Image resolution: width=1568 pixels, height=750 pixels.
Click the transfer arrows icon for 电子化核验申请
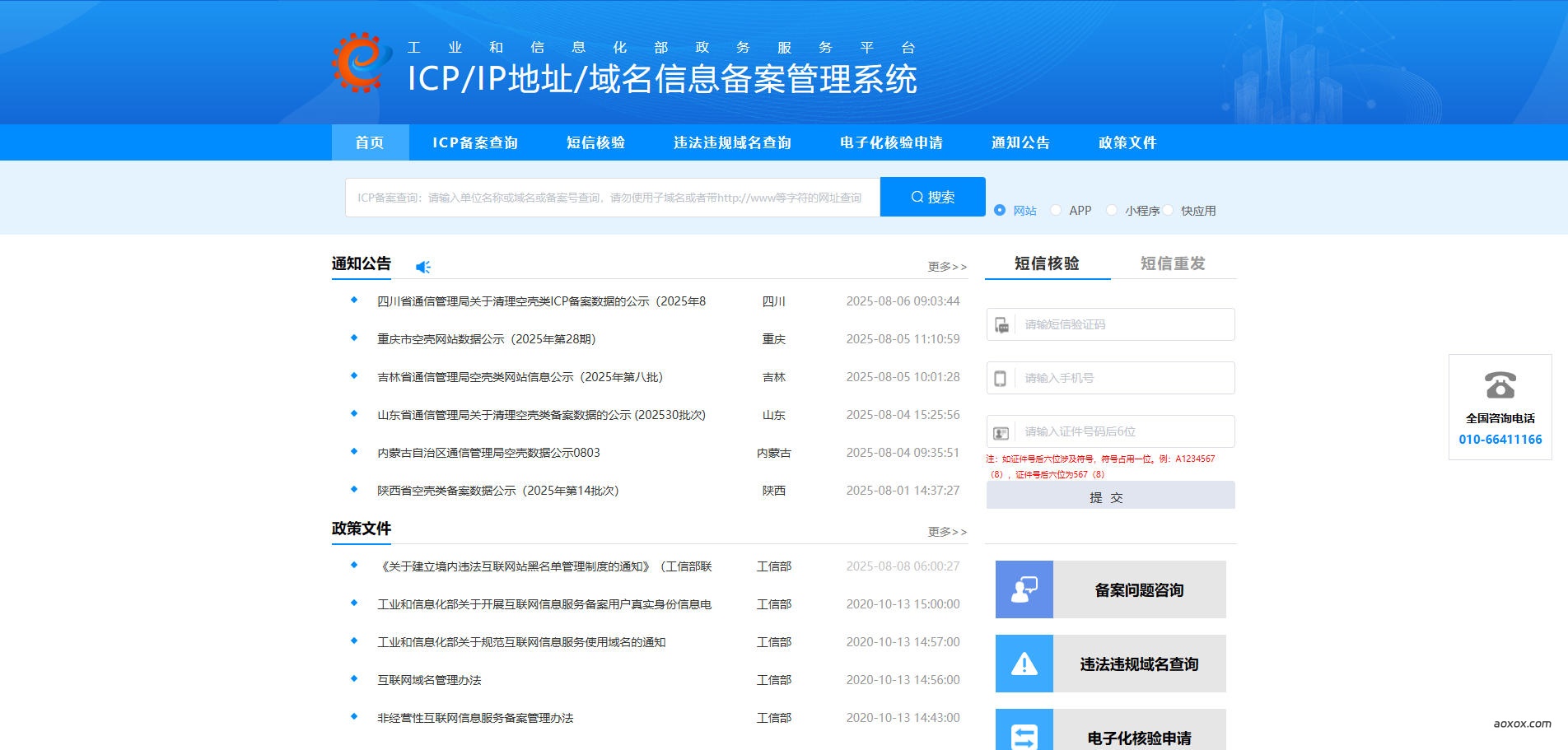tap(1024, 738)
